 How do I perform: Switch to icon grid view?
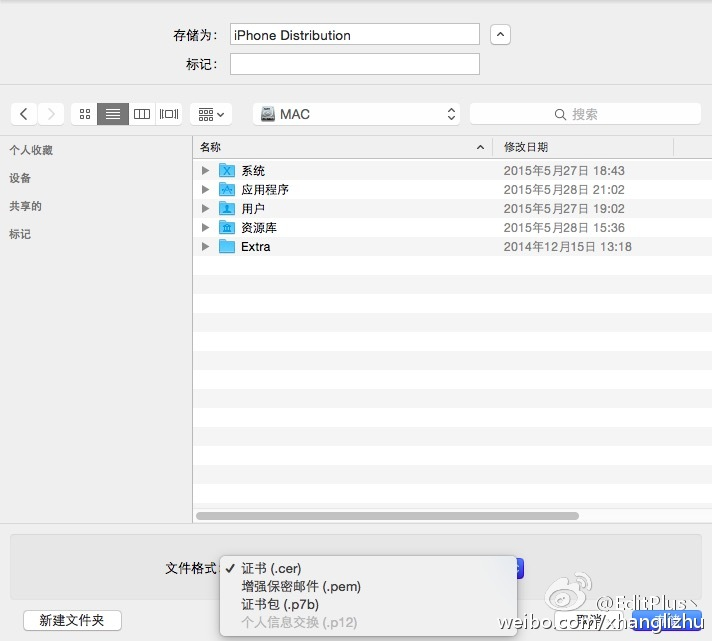(85, 114)
